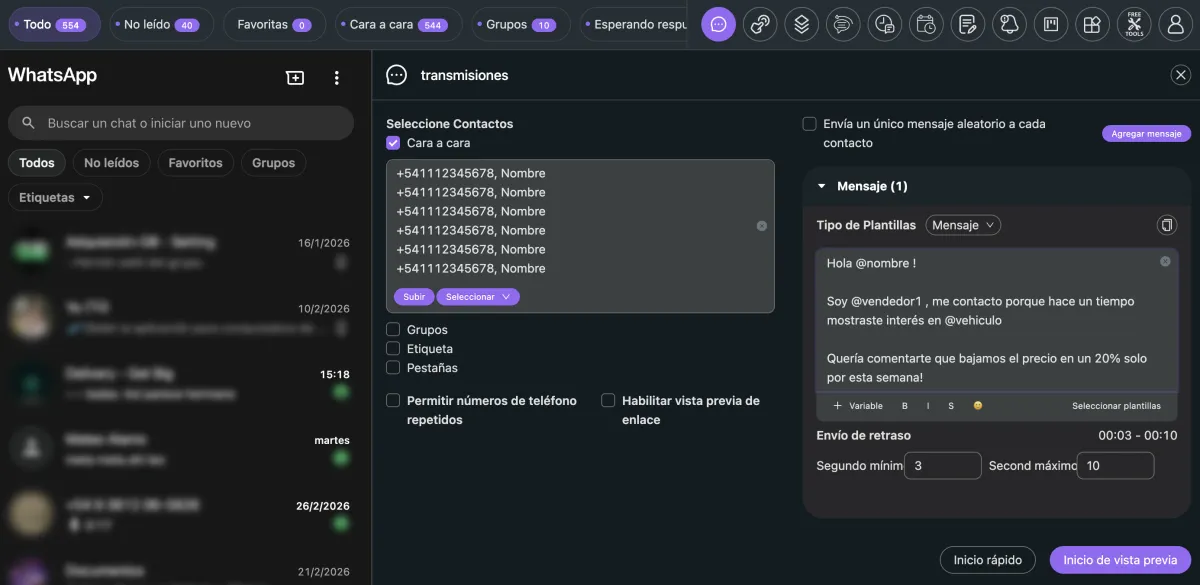Viewport: 1200px width, 585px height.
Task: Open the clock with message scheduled icon
Action: click(x=884, y=24)
